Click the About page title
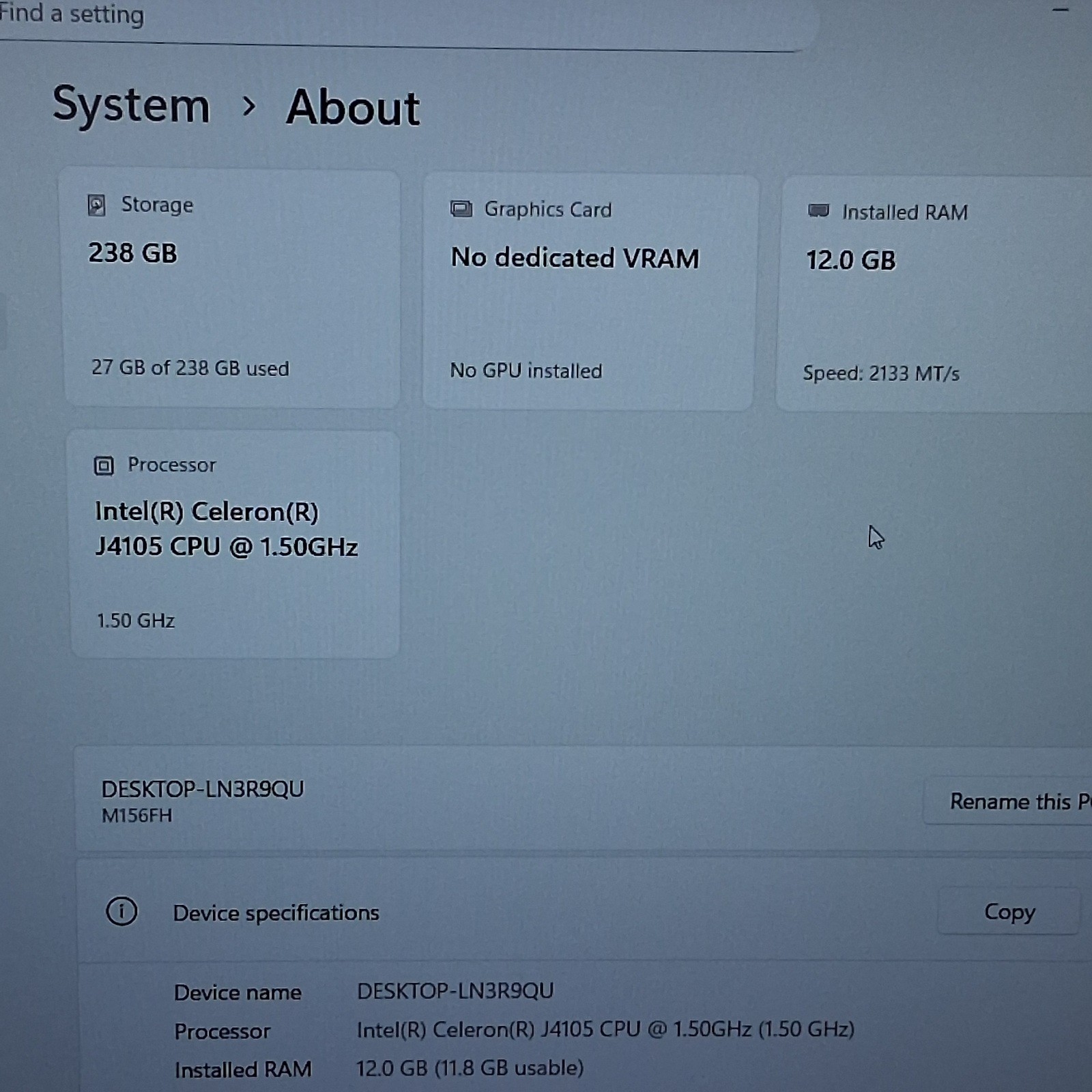The height and width of the screenshot is (1092, 1092). tap(353, 108)
